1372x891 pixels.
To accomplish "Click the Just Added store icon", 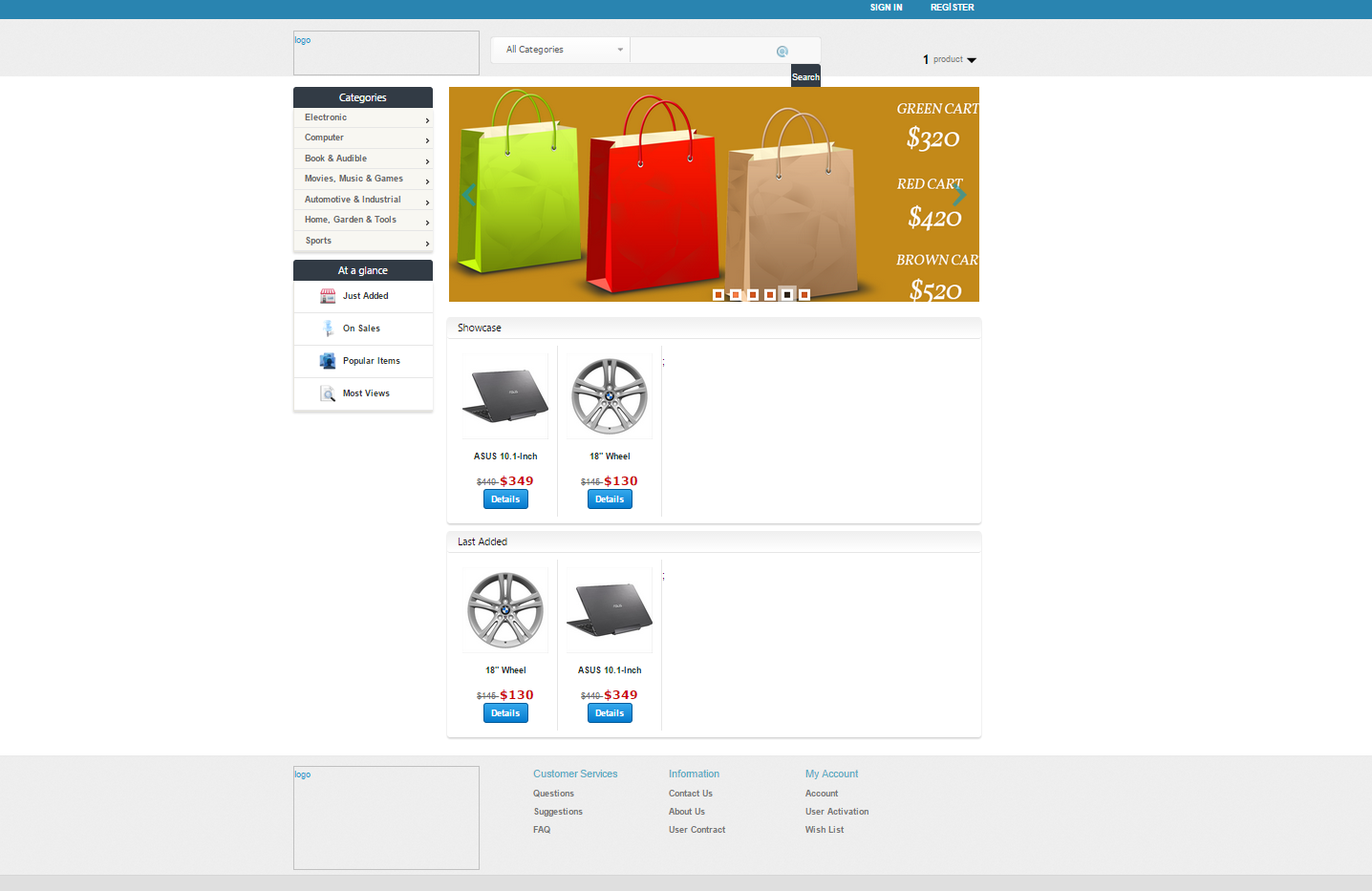I will [x=328, y=296].
